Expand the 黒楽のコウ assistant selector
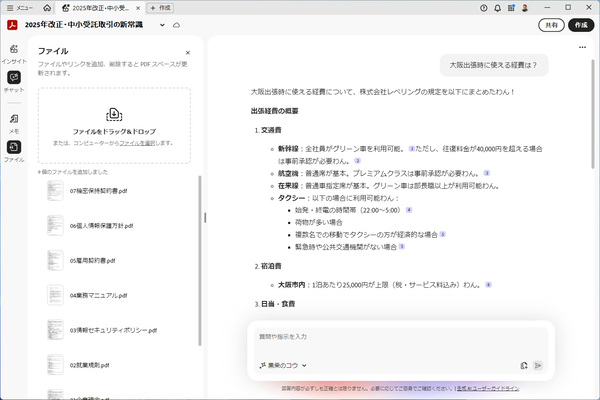Image resolution: width=600 pixels, height=400 pixels. 283,366
